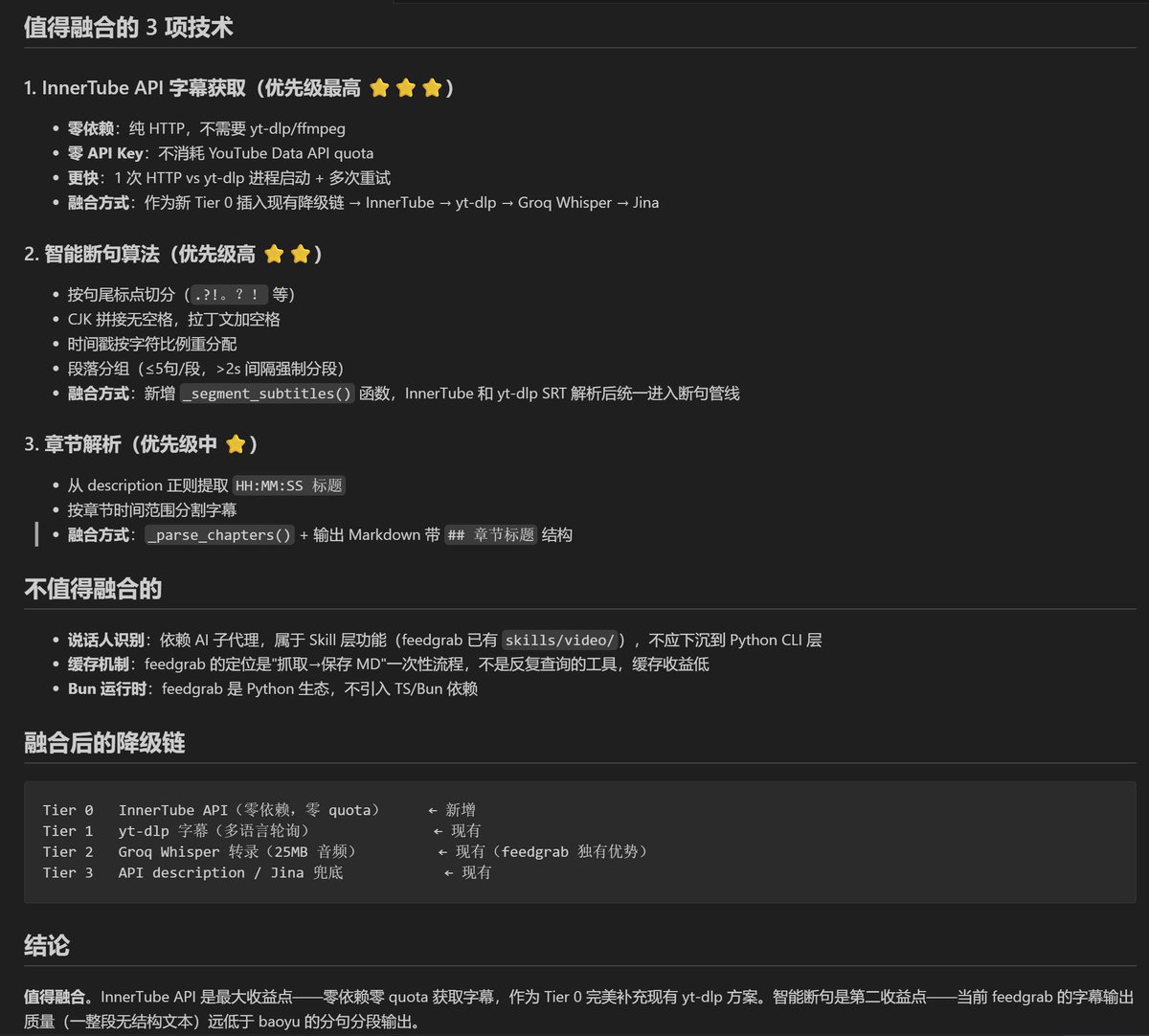Click the '← 新增' annotation in code block
Viewport: 1149px width, 1036px height.
[x=451, y=810]
